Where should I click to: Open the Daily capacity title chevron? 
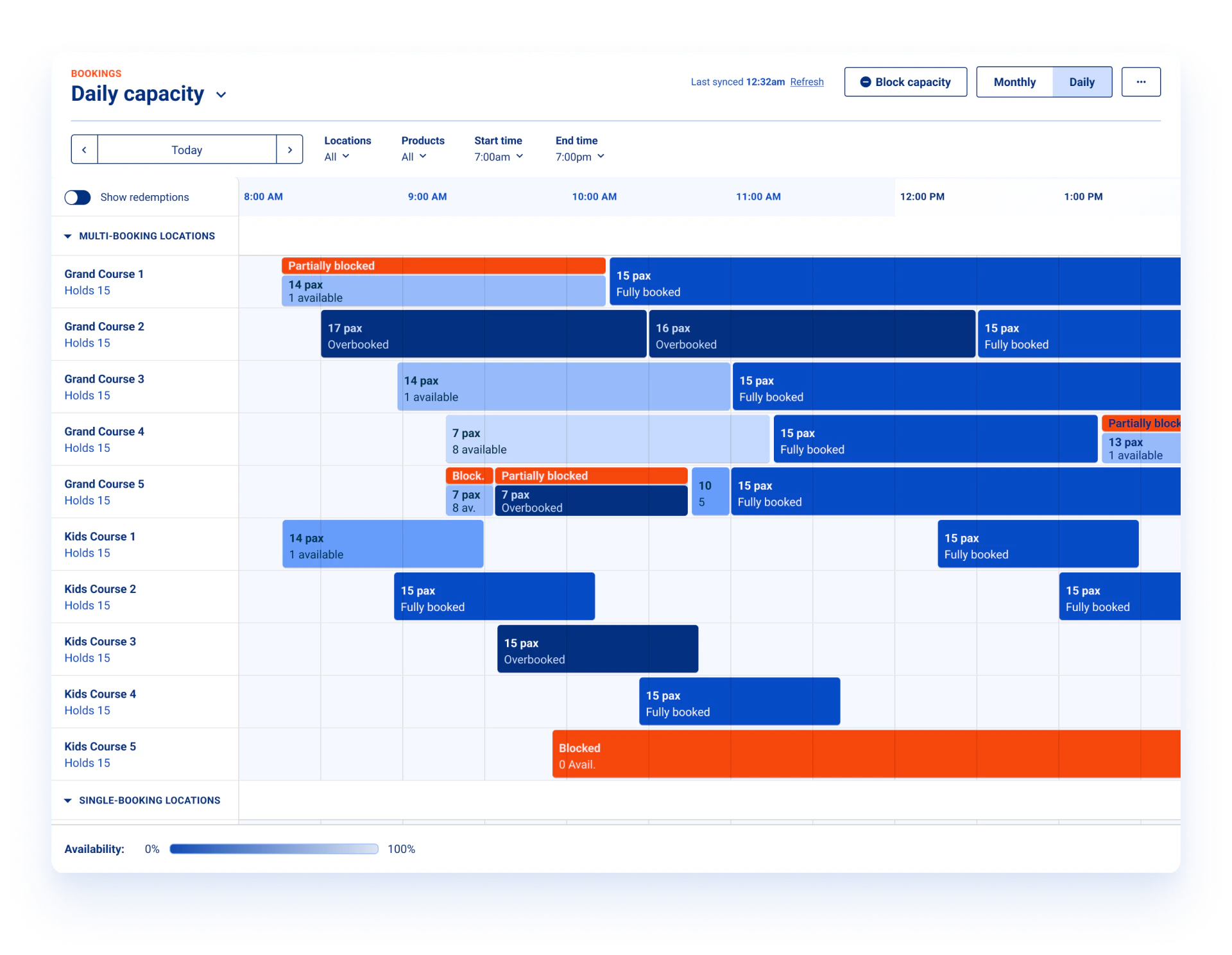click(221, 95)
